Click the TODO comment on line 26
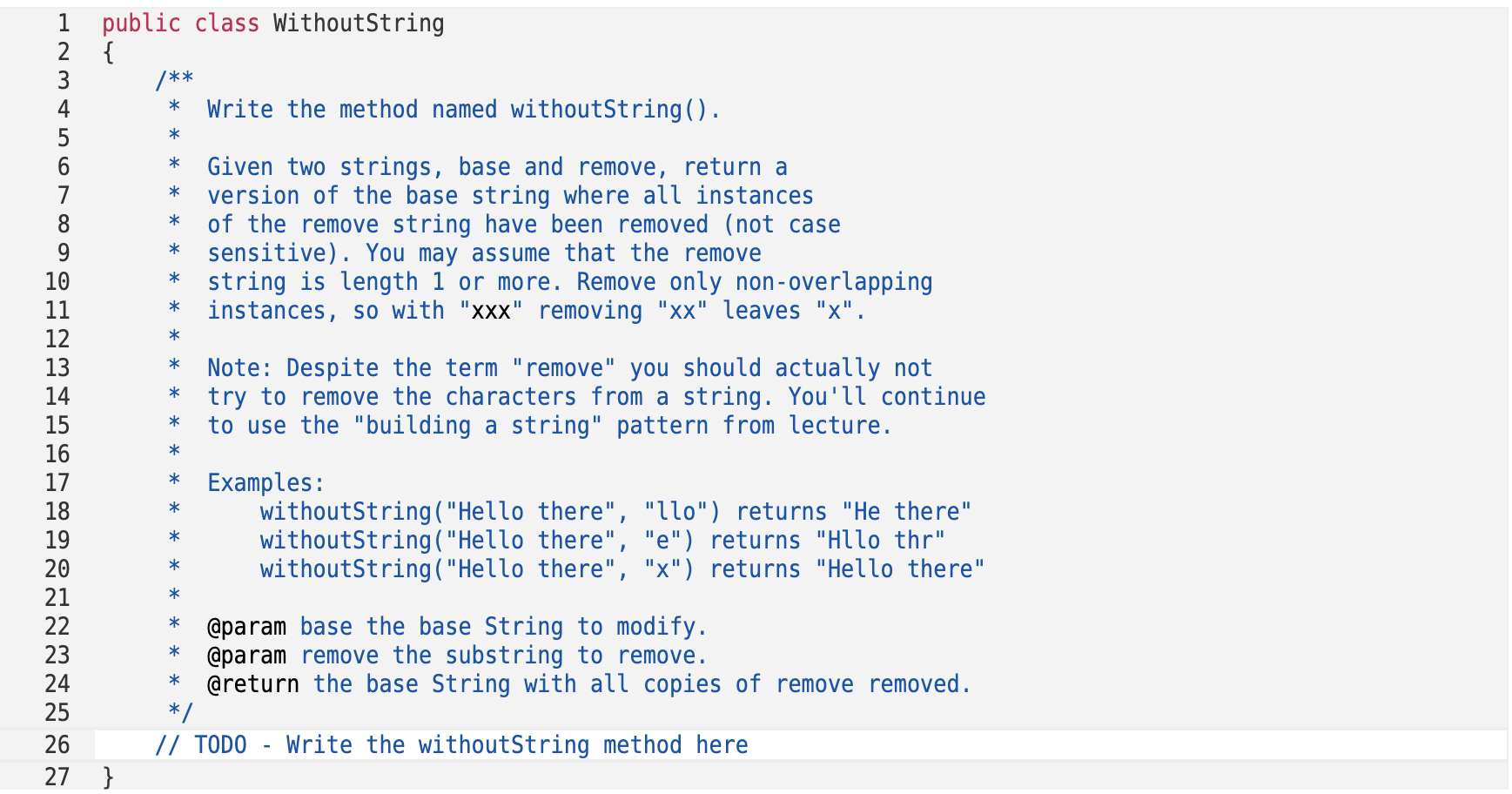 coord(451,745)
